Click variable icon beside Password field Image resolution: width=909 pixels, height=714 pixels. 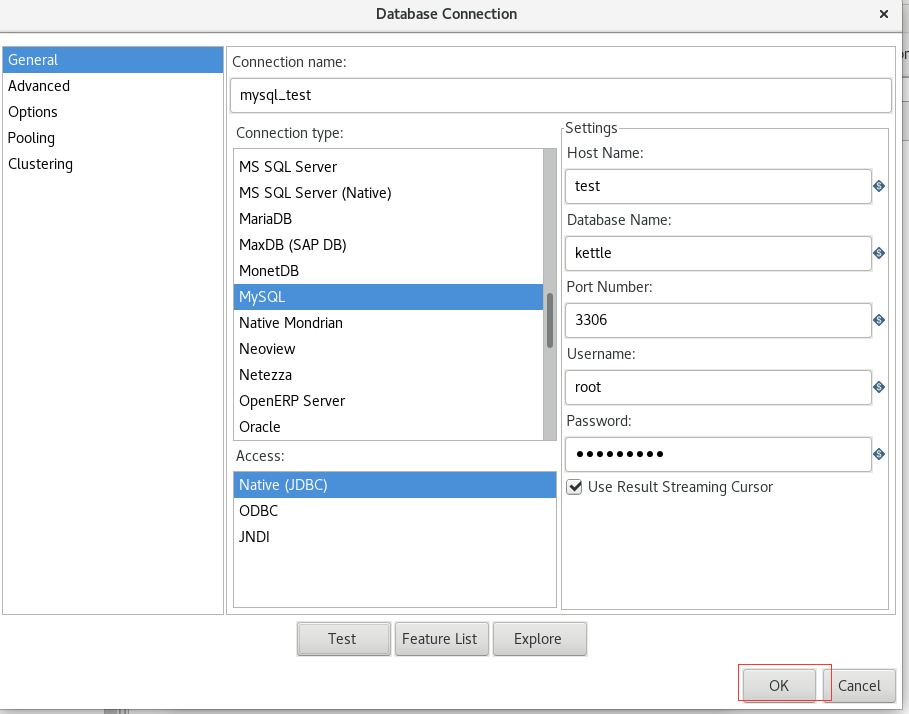pyautogui.click(x=879, y=454)
